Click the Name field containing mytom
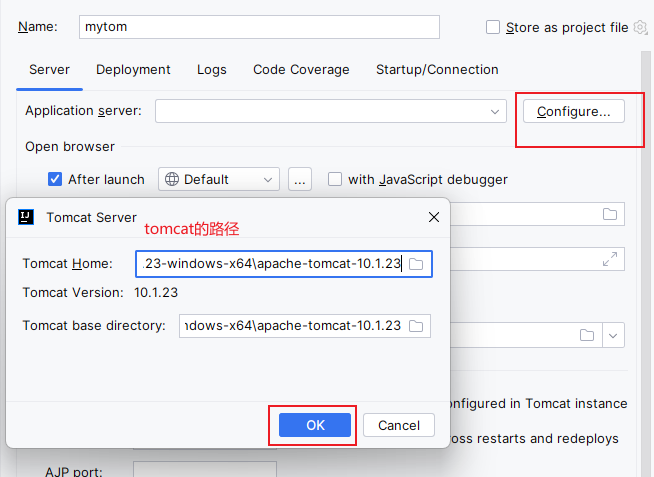 [x=259, y=27]
